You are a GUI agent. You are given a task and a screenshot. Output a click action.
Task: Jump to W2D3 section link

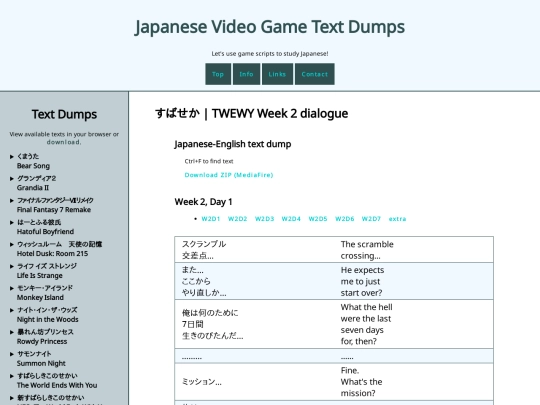(x=264, y=219)
